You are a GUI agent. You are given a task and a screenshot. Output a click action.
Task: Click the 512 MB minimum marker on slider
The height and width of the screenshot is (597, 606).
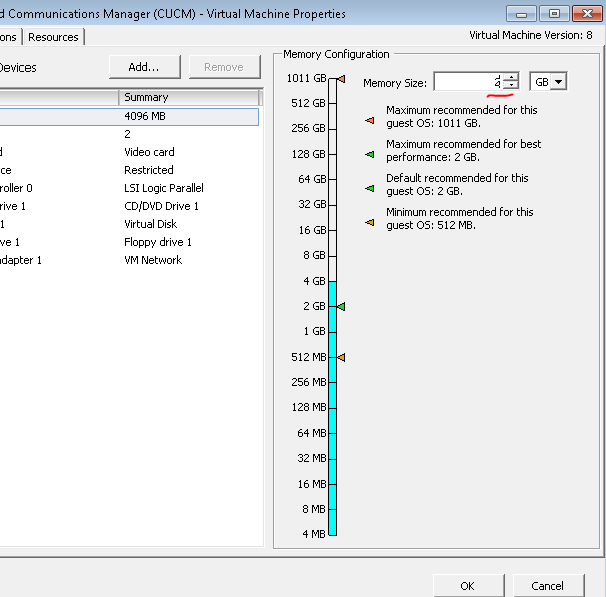click(x=341, y=357)
